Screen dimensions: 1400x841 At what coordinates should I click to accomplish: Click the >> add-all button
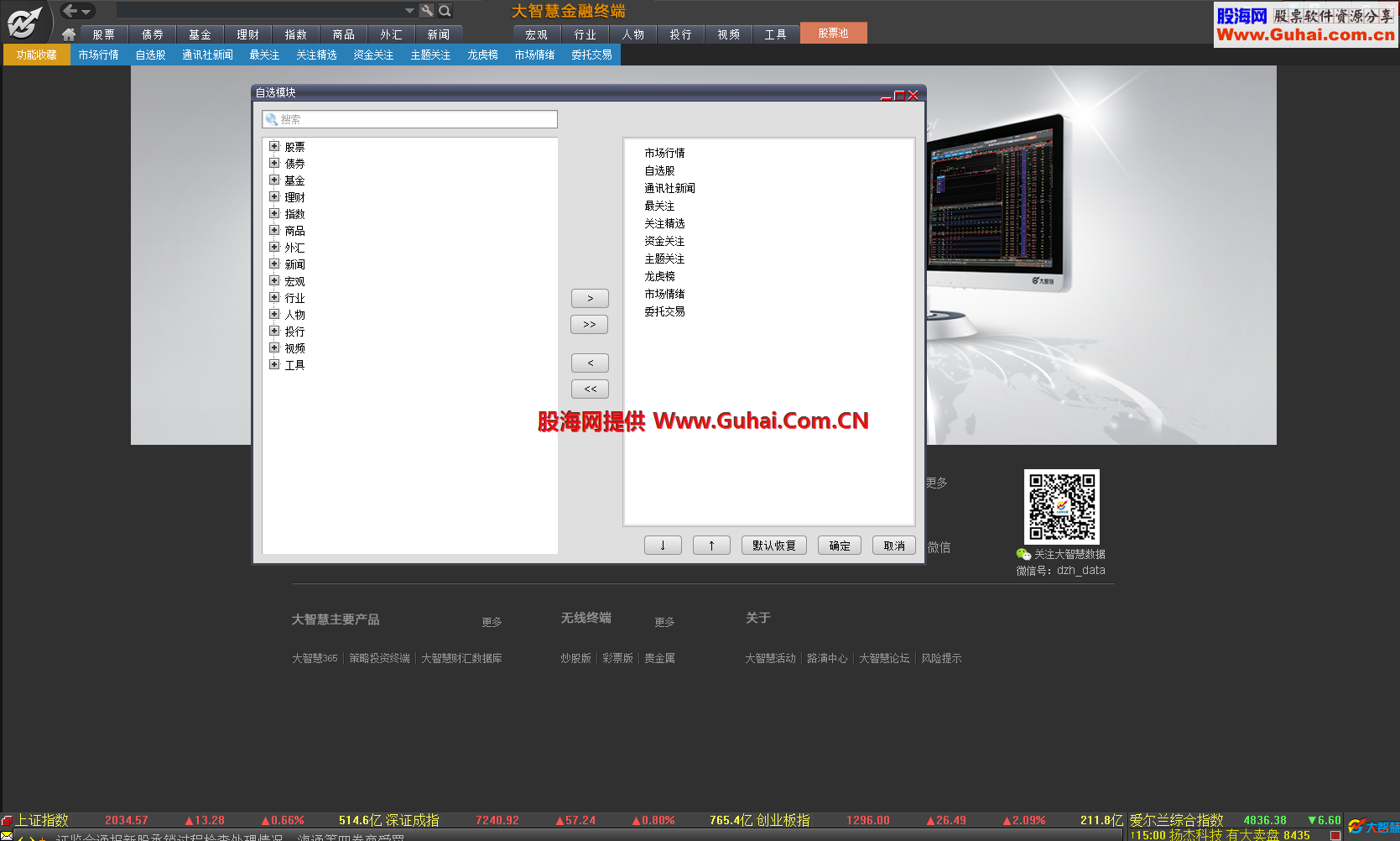590,324
